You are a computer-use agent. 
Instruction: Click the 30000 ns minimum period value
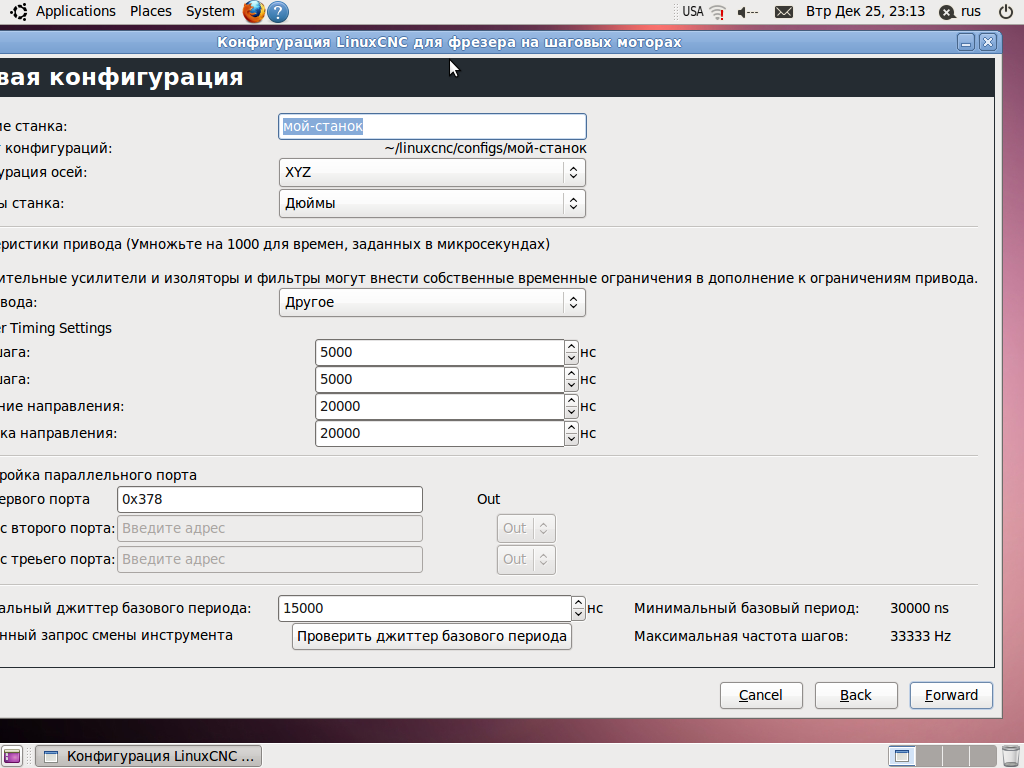click(x=919, y=608)
